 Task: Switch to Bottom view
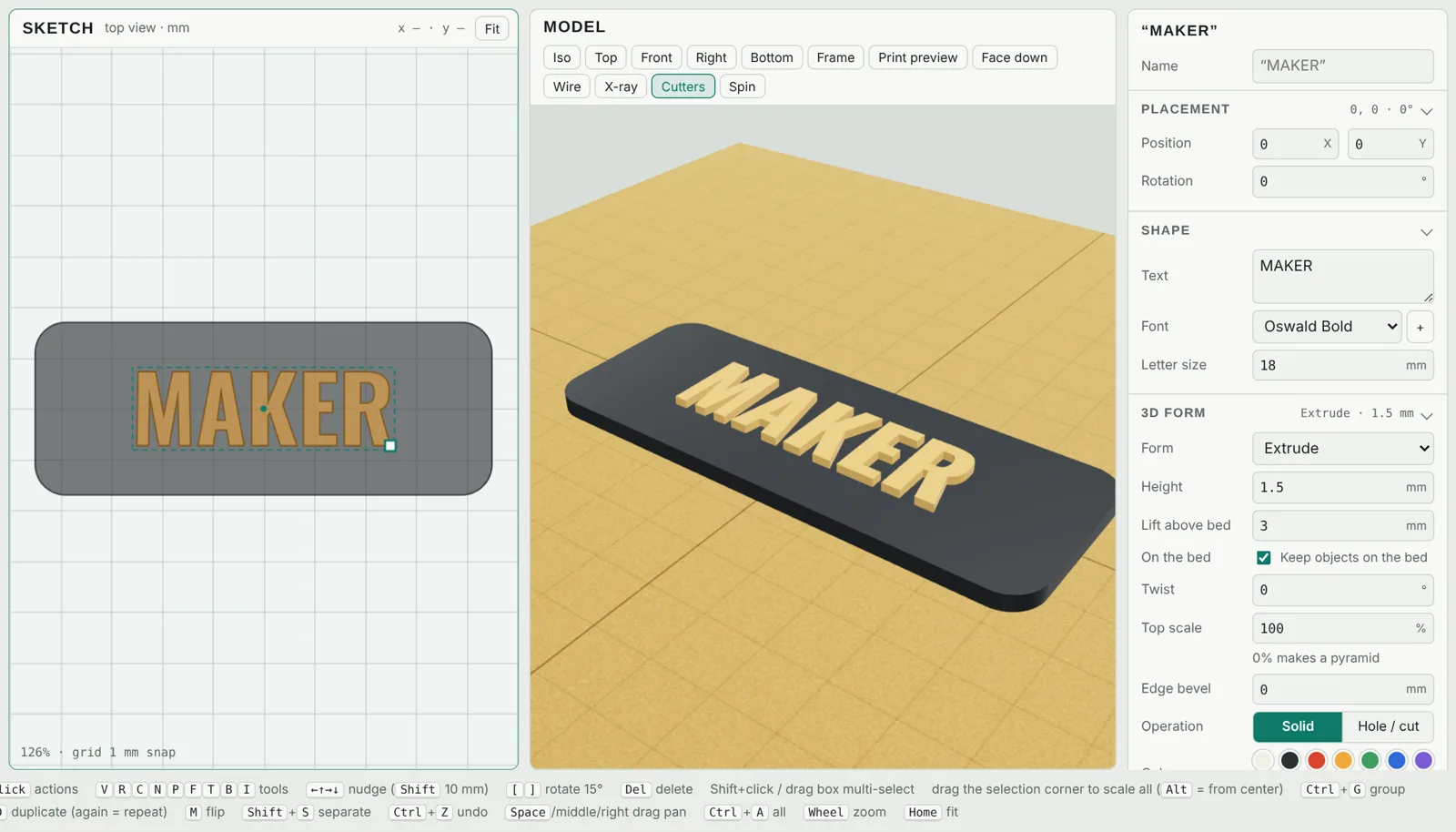(x=772, y=57)
